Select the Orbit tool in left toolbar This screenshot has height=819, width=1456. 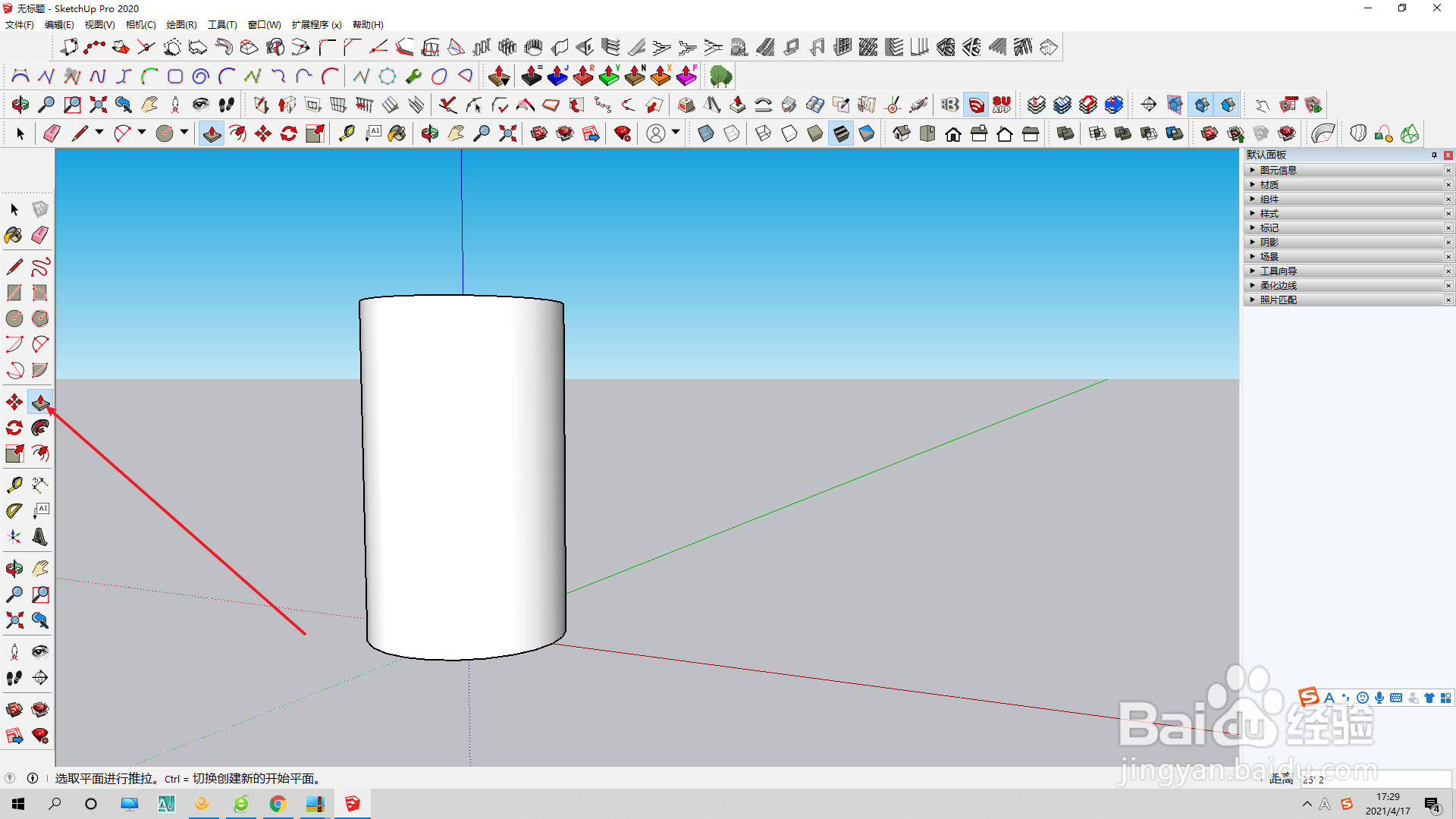pos(14,568)
